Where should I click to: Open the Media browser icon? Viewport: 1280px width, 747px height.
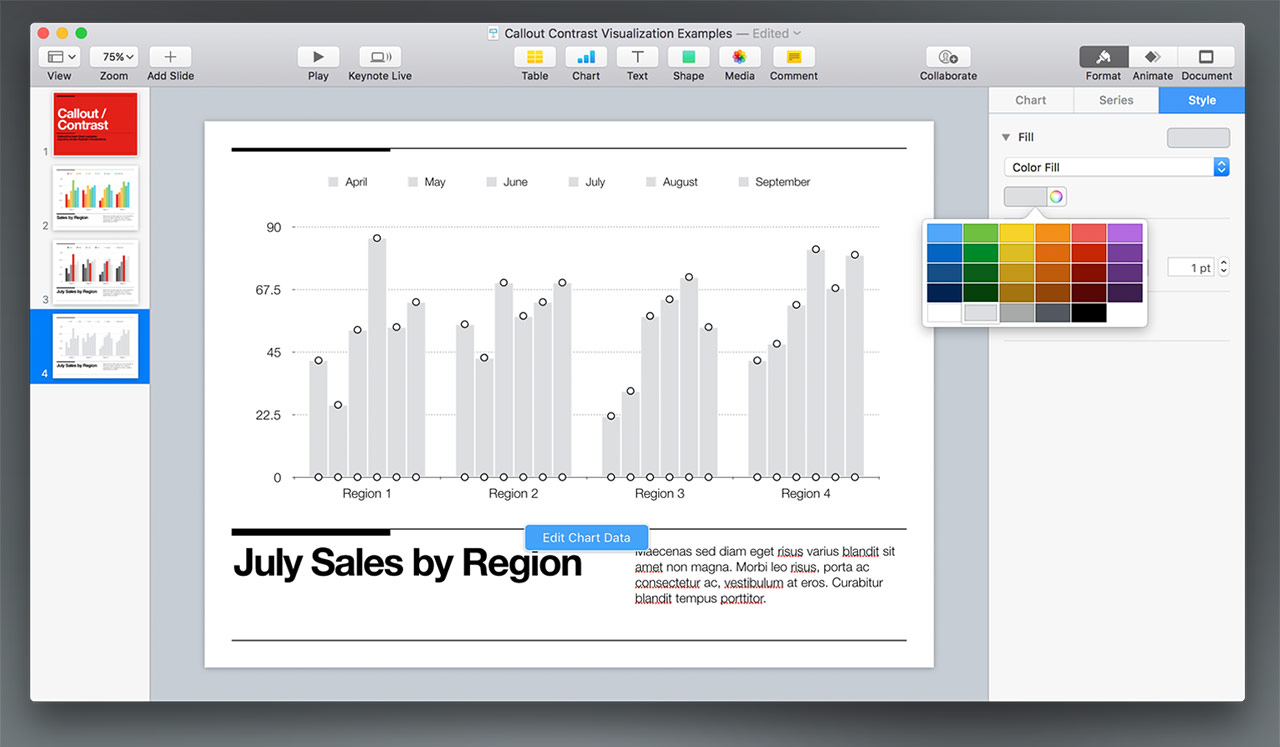(739, 58)
